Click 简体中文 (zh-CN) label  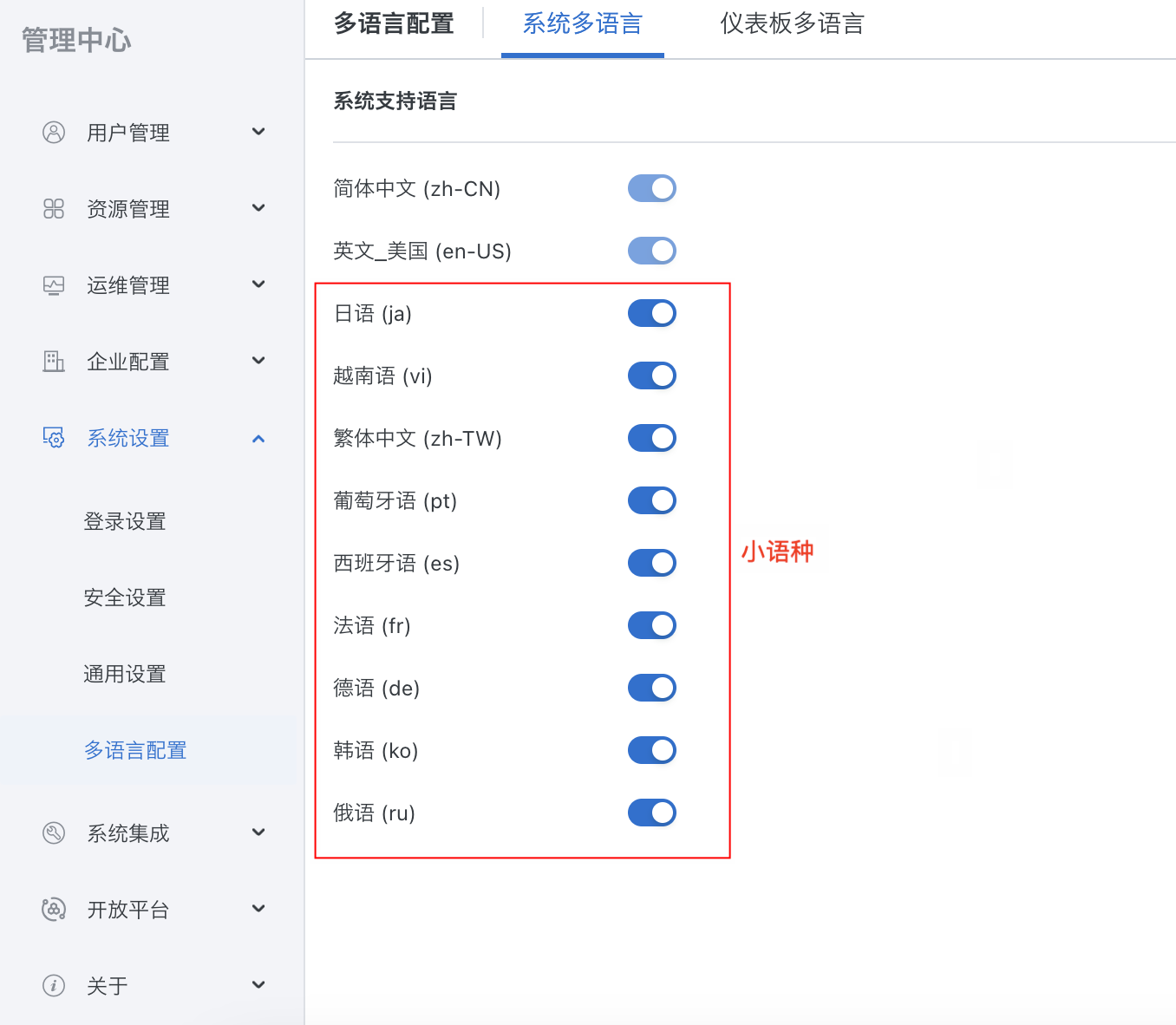pyautogui.click(x=417, y=188)
